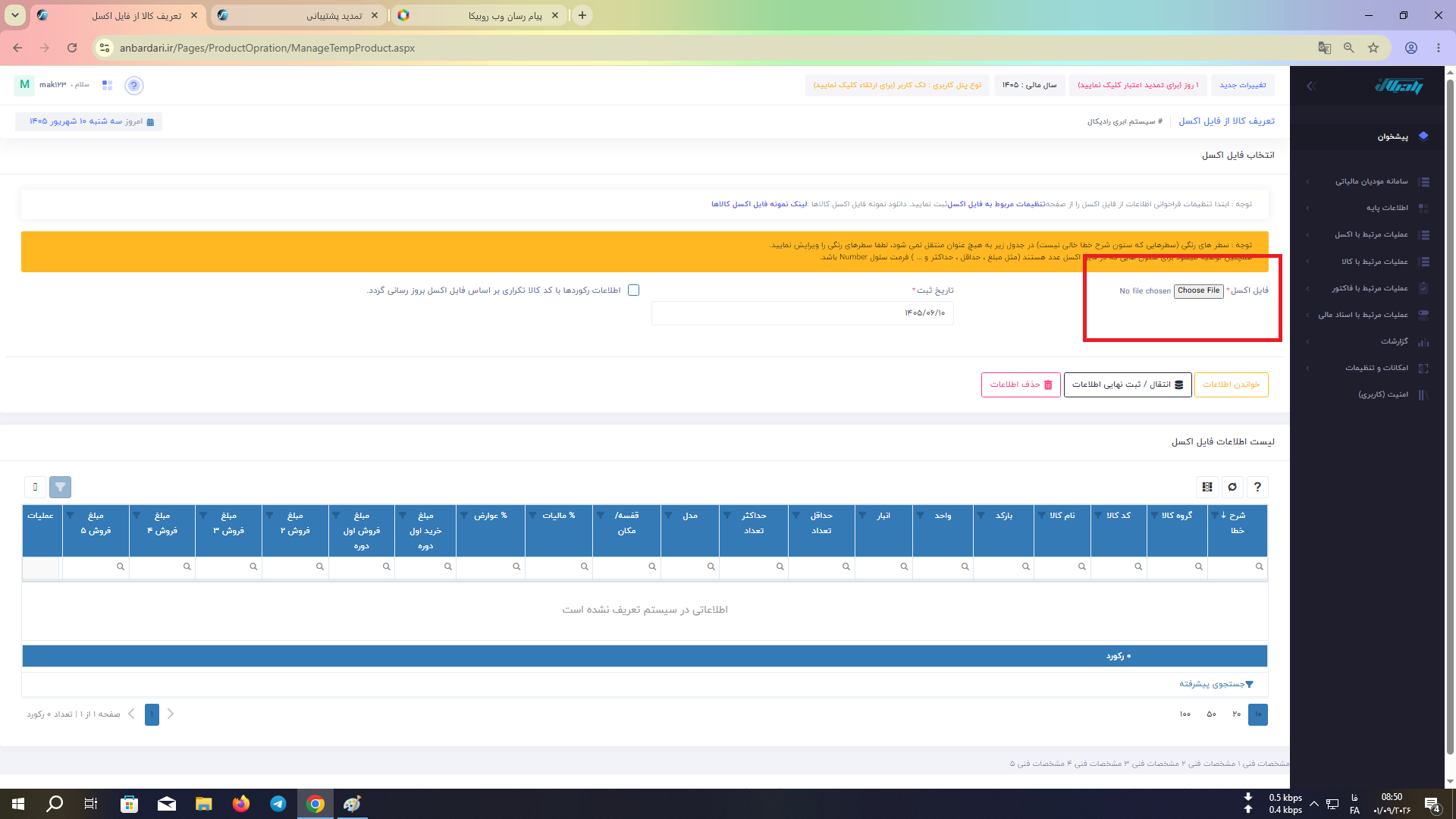Open filter on مدل column
This screenshot has height=819, width=1456.
tap(668, 516)
